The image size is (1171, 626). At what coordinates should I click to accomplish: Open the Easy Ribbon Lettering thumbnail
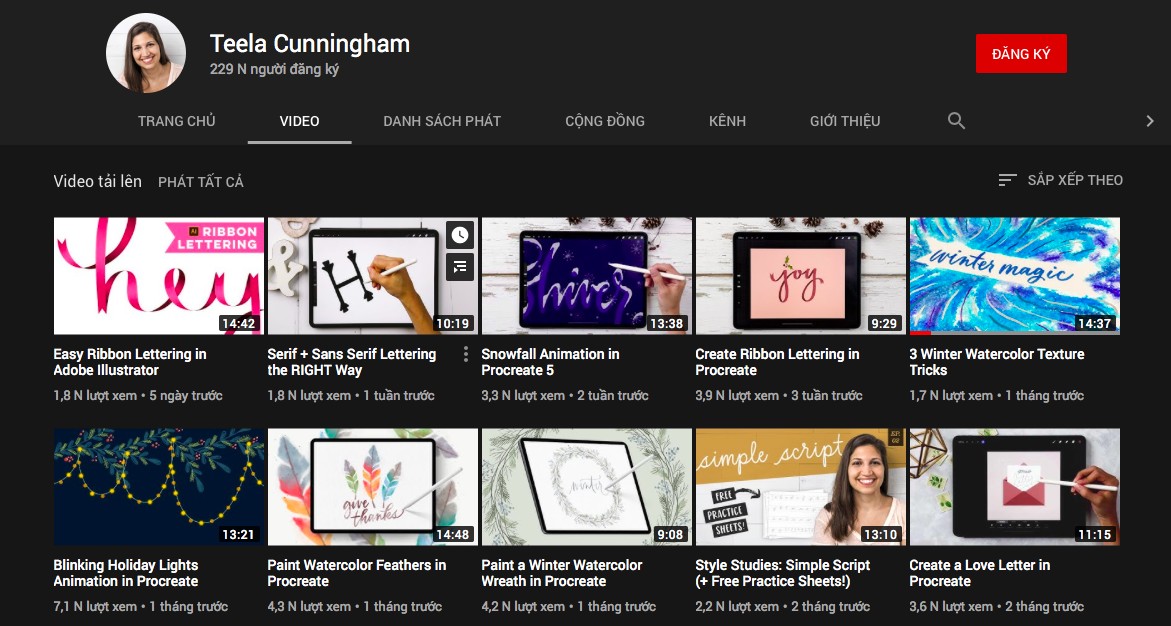pyautogui.click(x=159, y=276)
